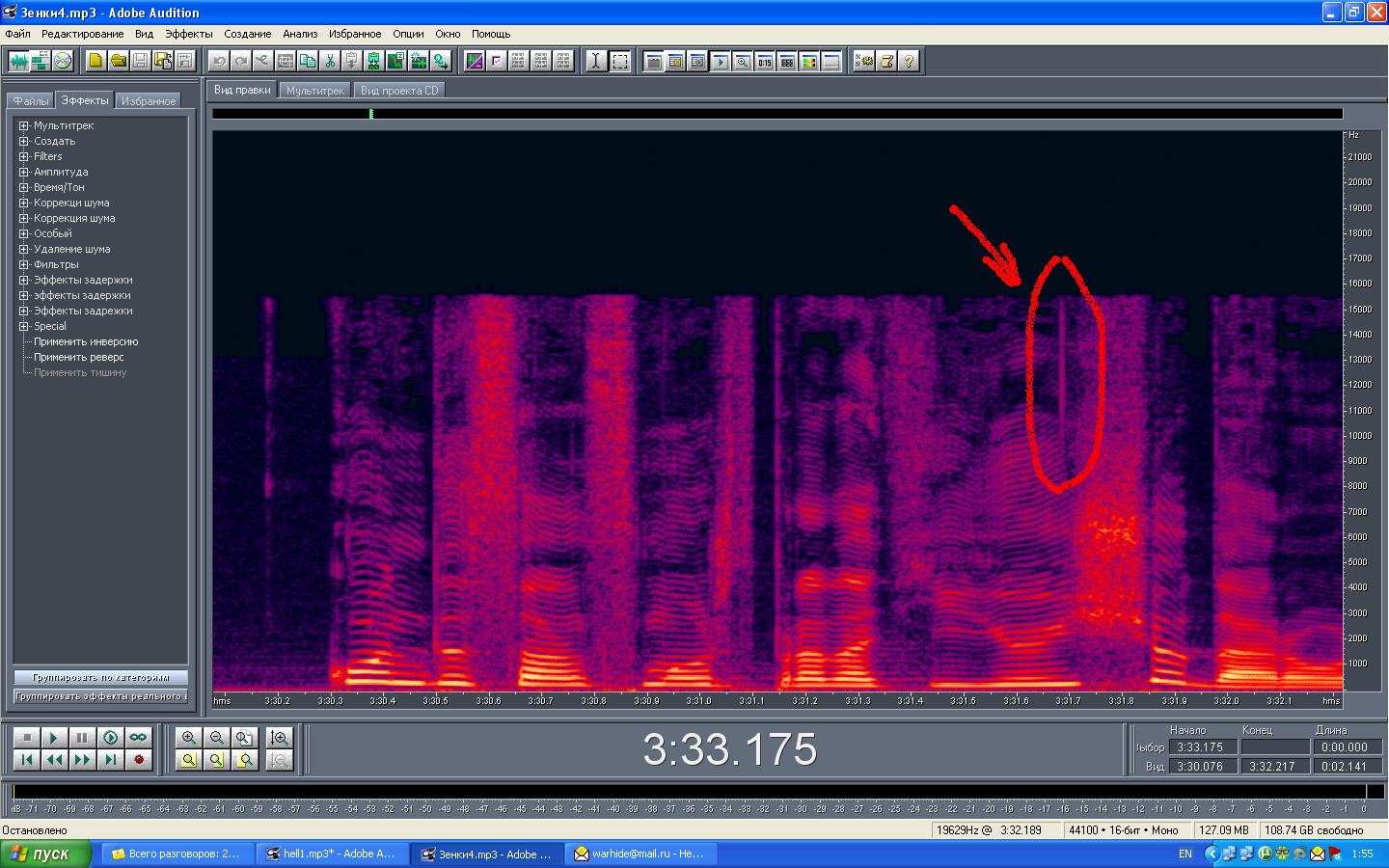This screenshot has height=868, width=1389.
Task: Click Zoom In Horizontally magnifier
Action: [x=189, y=738]
